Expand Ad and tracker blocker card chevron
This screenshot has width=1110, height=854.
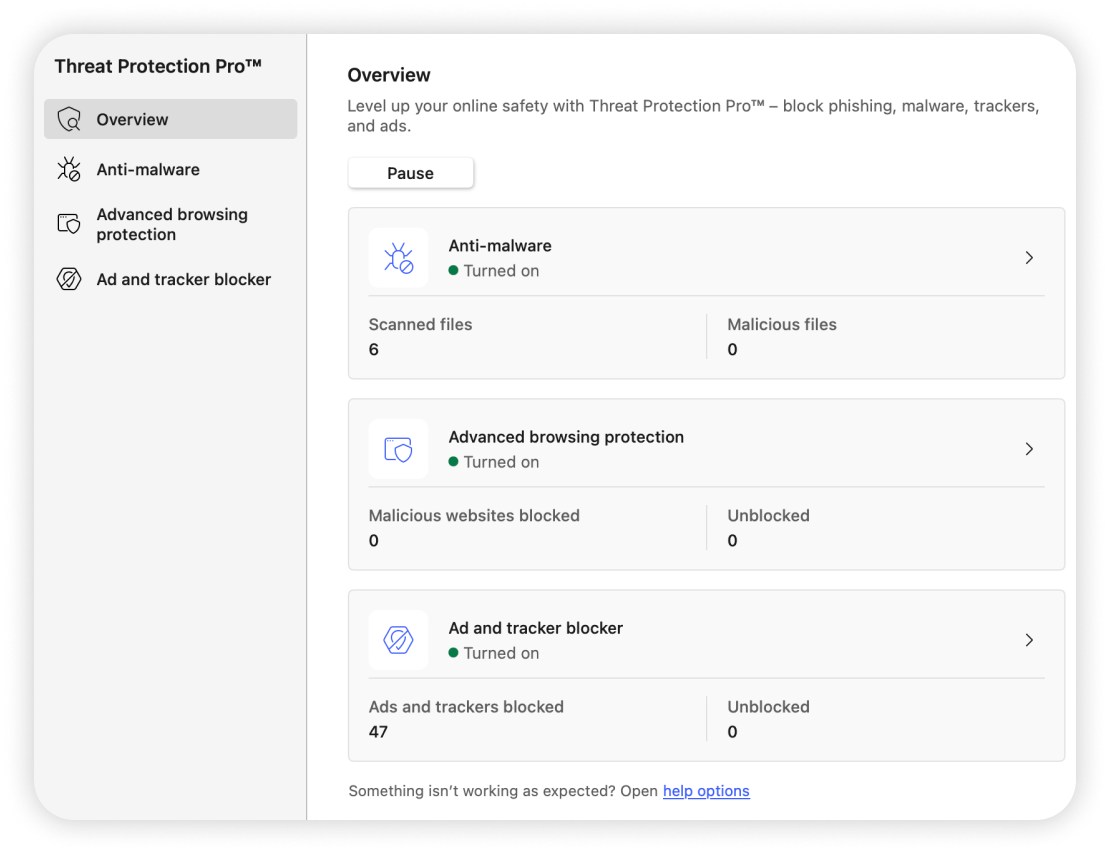[x=1029, y=640]
